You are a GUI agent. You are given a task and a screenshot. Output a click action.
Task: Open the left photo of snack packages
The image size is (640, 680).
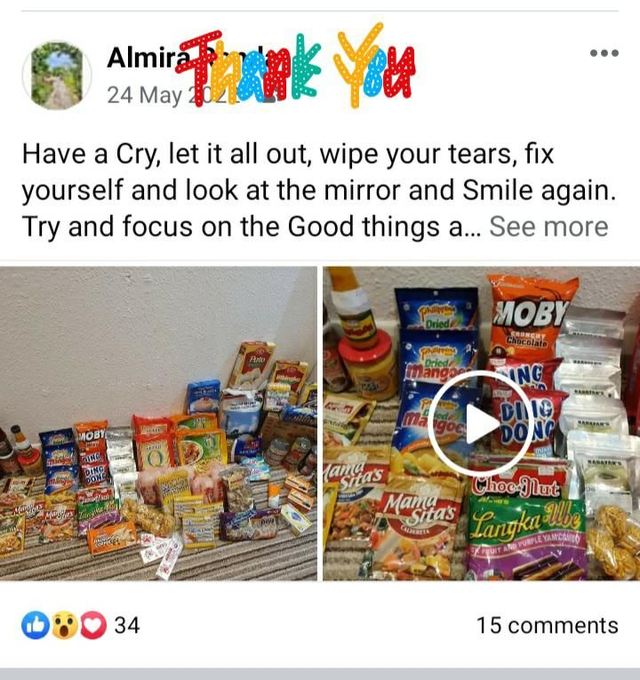[x=158, y=423]
